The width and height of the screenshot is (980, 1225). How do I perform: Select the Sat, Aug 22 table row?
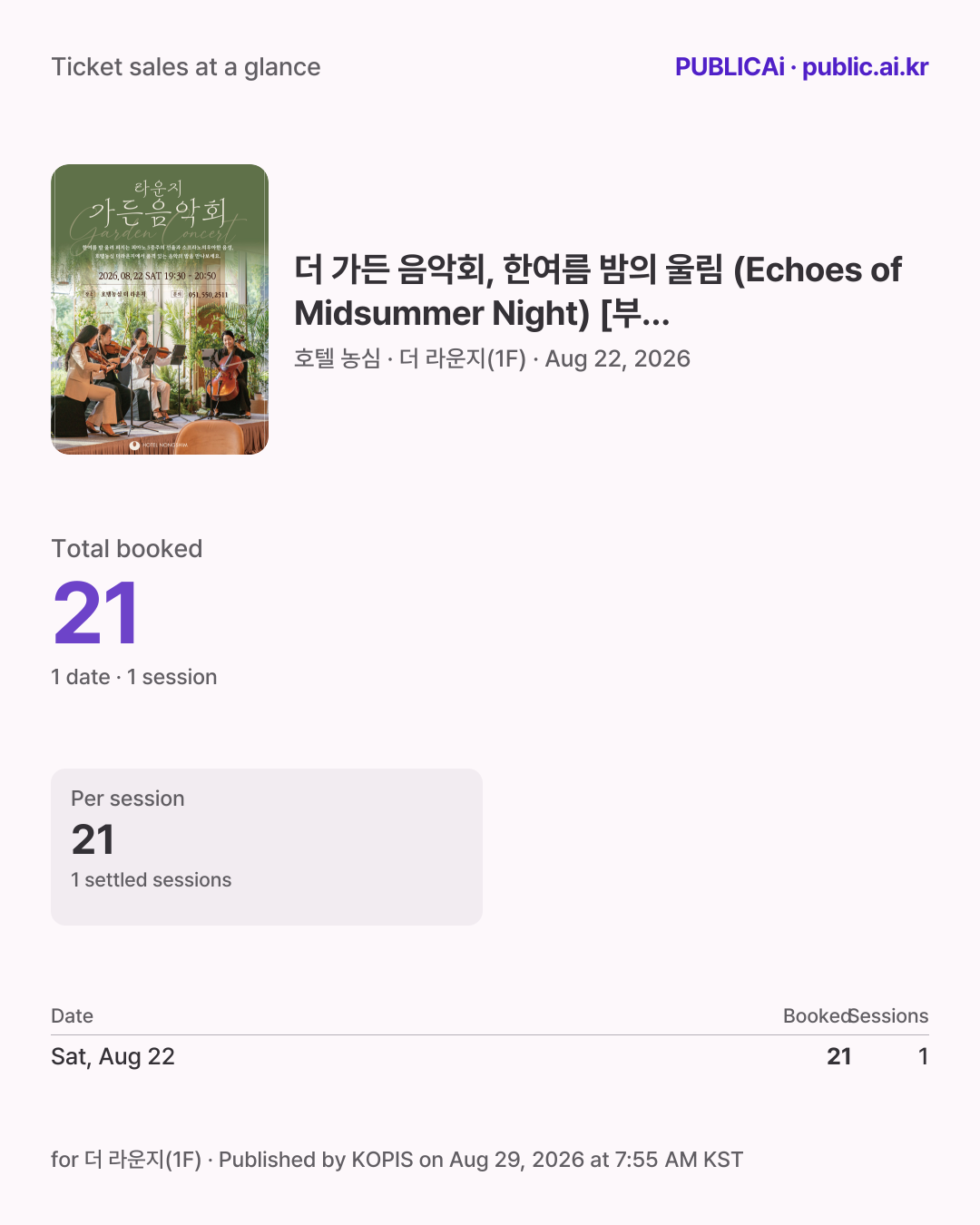tap(490, 1056)
